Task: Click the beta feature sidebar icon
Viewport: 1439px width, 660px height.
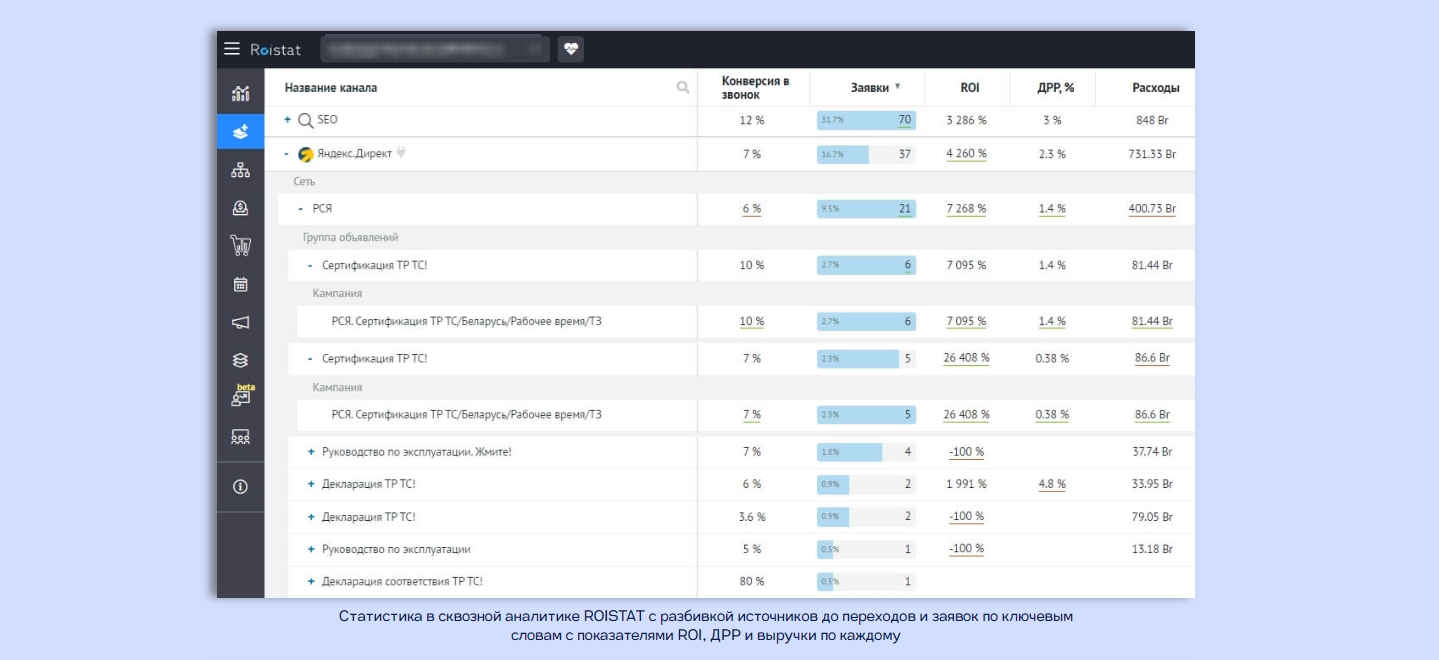Action: point(240,397)
